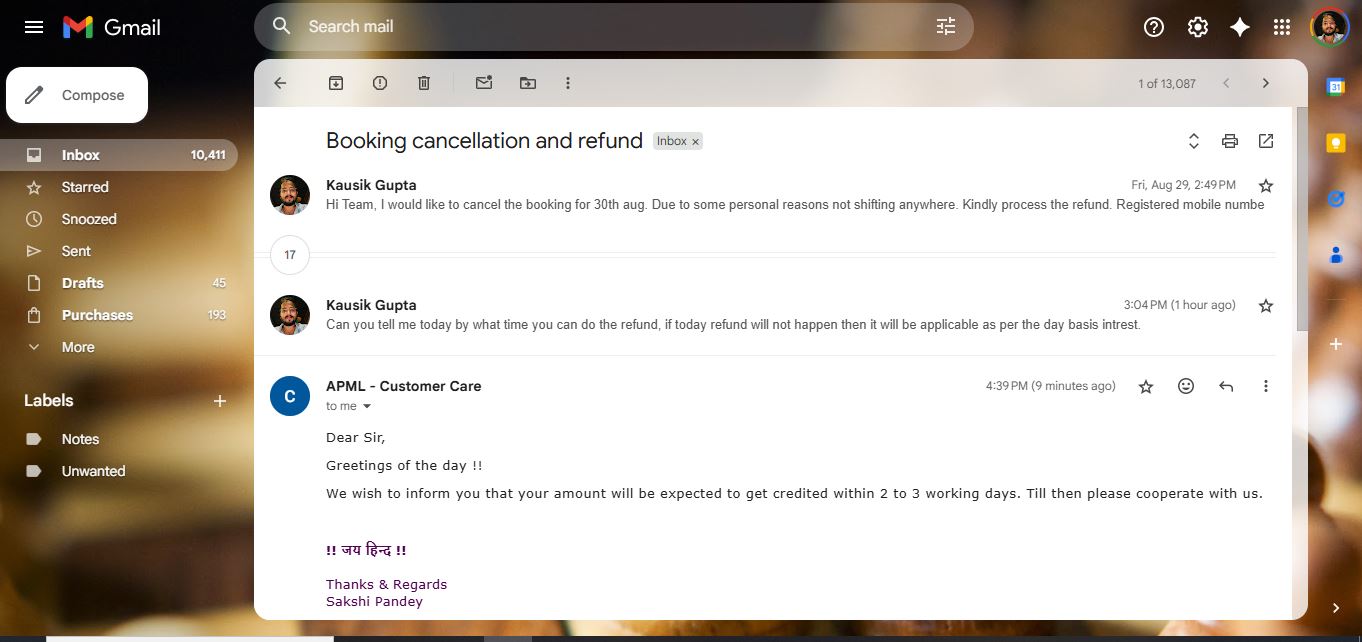Viewport: 1362px width, 642px height.
Task: Reply to APML Customer Care message
Action: [x=1226, y=386]
